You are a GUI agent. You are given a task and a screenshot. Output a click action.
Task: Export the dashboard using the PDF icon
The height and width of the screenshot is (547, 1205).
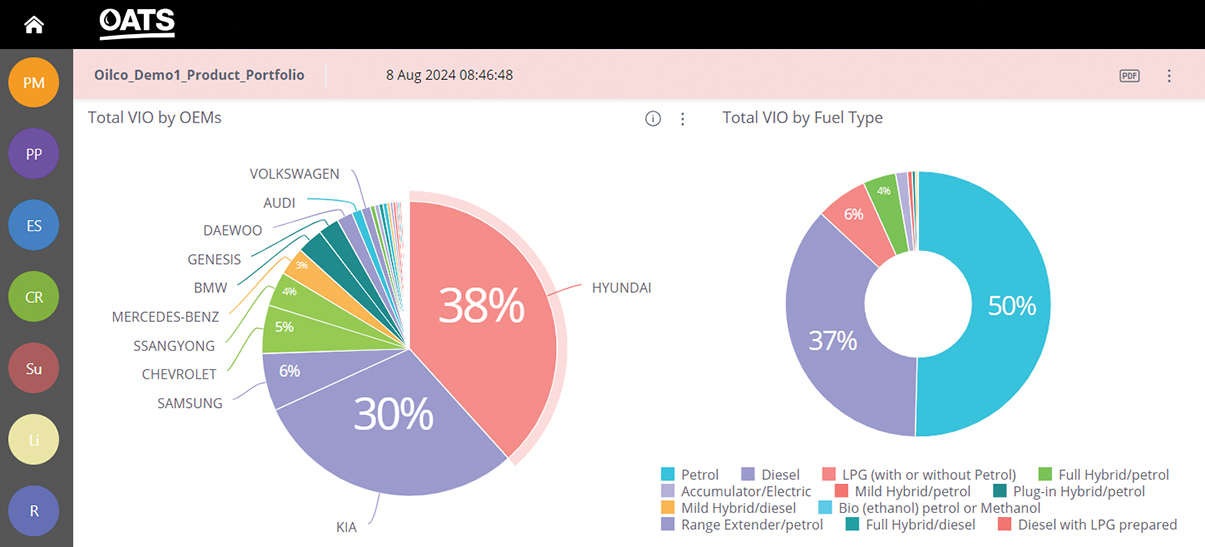pyautogui.click(x=1129, y=76)
